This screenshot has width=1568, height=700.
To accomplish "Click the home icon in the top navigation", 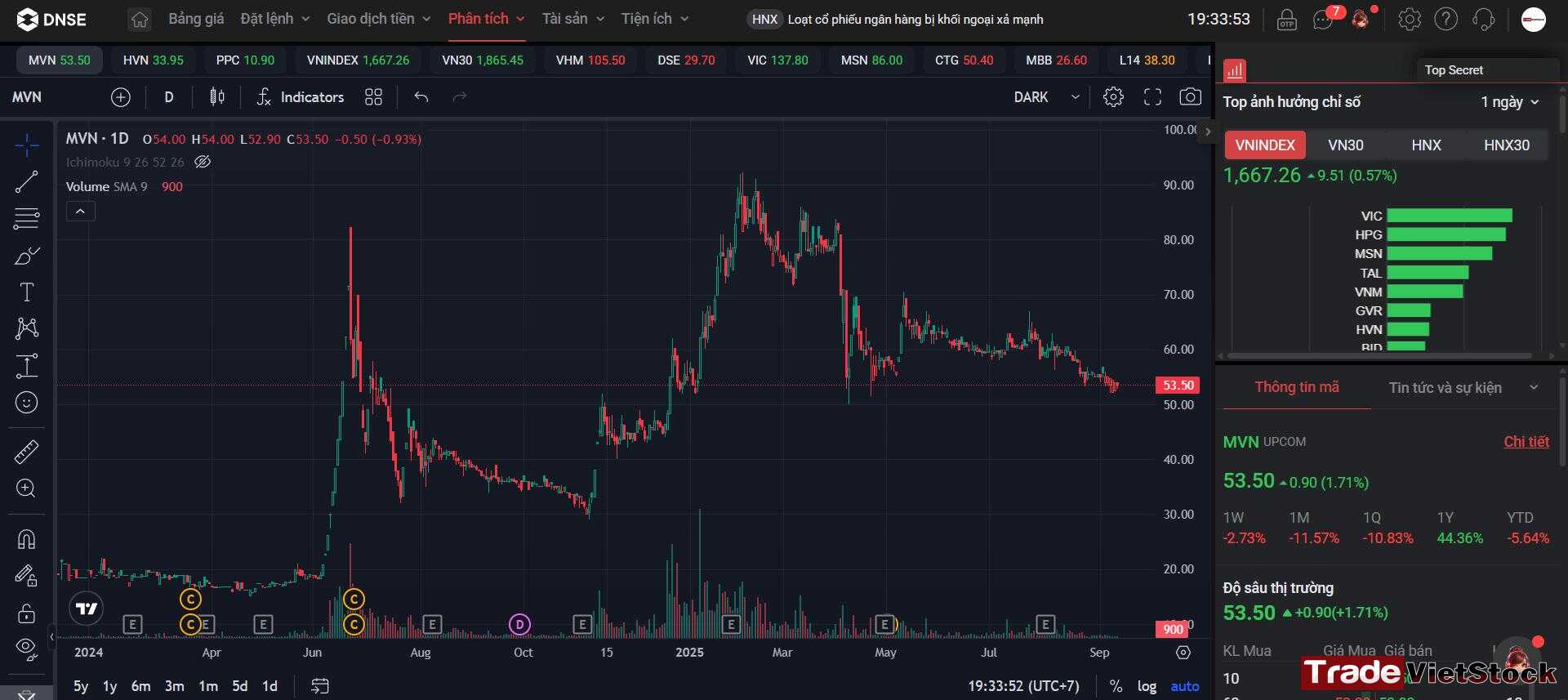I will pos(140,19).
